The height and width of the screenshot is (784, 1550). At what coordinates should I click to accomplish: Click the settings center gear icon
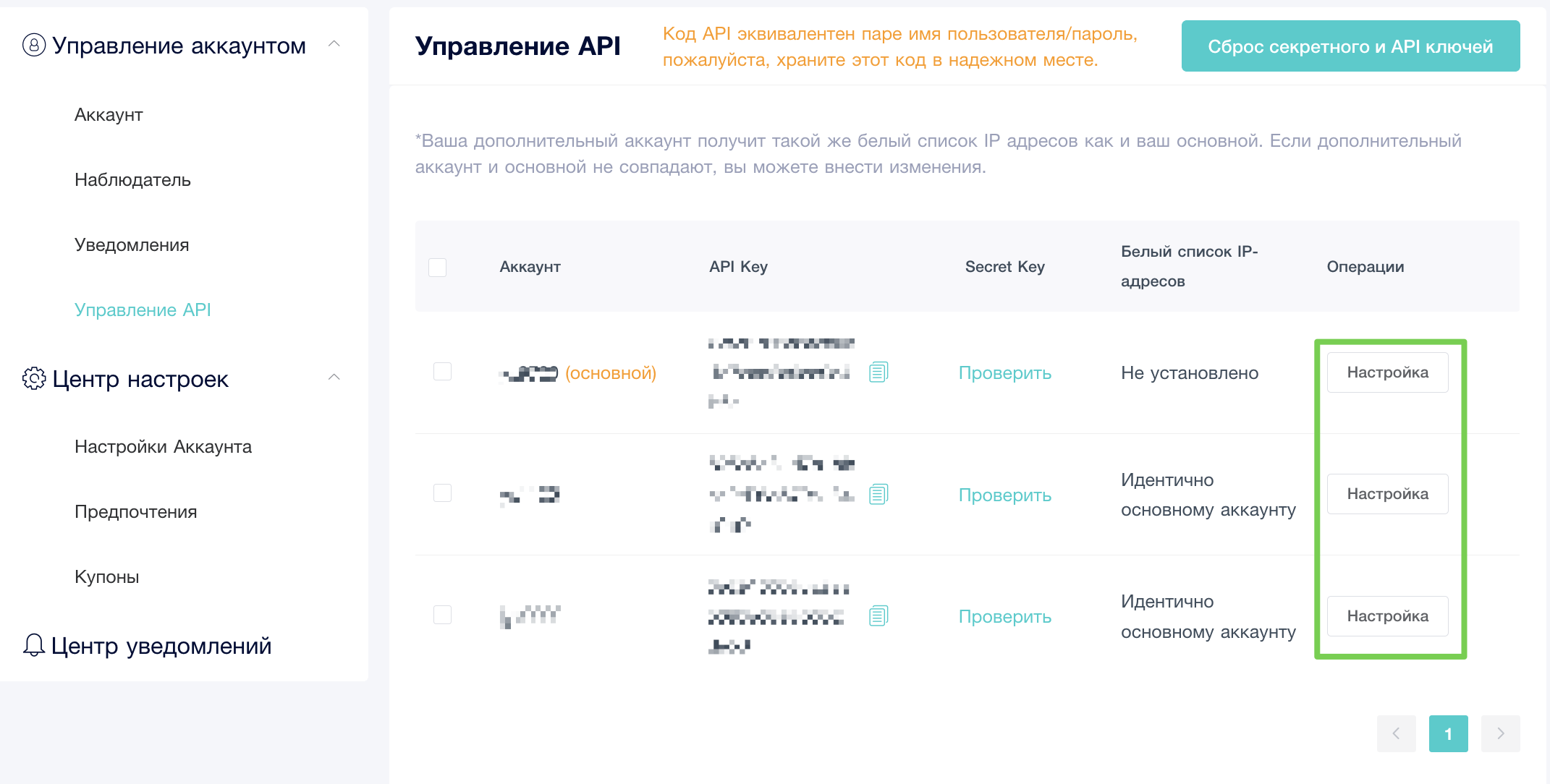pos(34,378)
